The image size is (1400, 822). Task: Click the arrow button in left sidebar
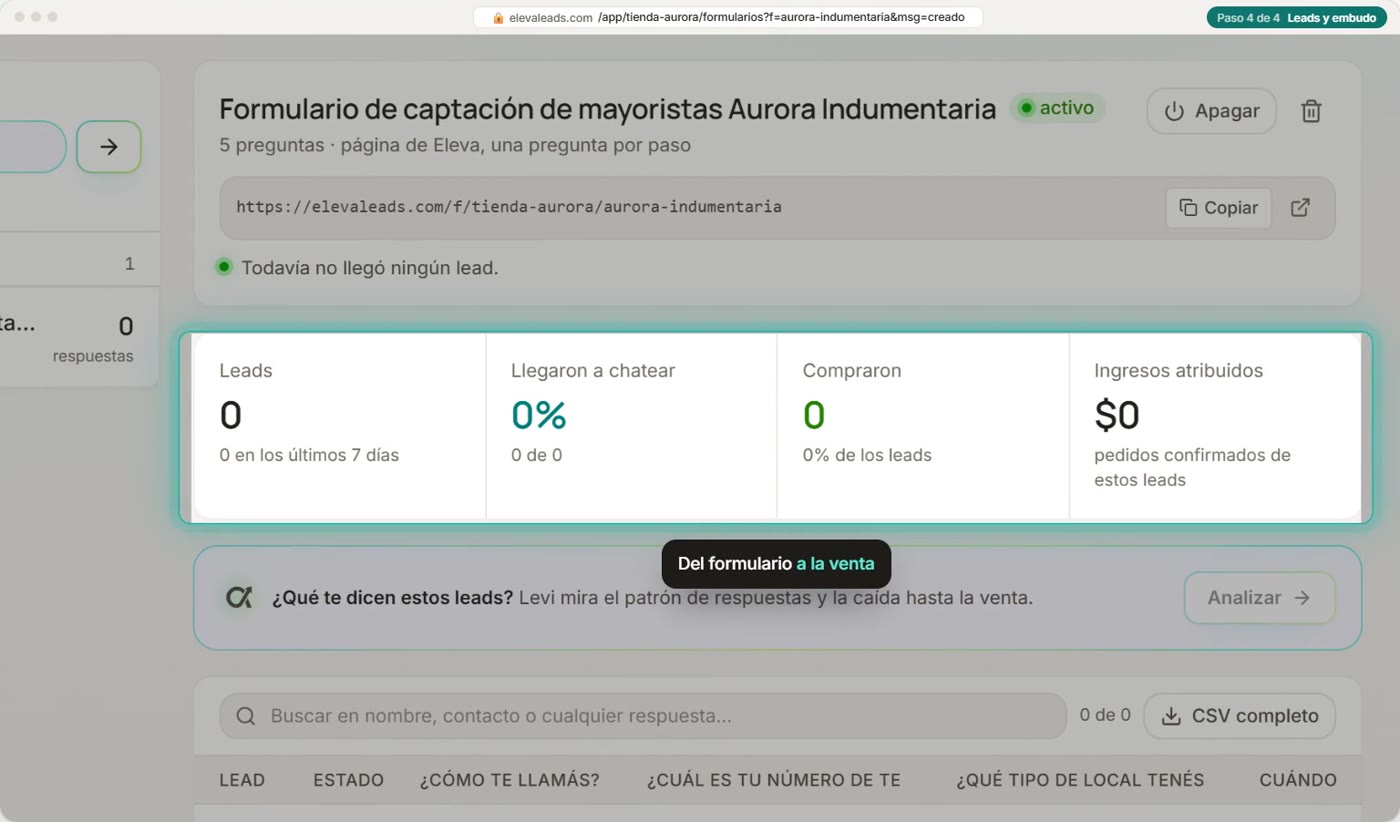(x=109, y=147)
